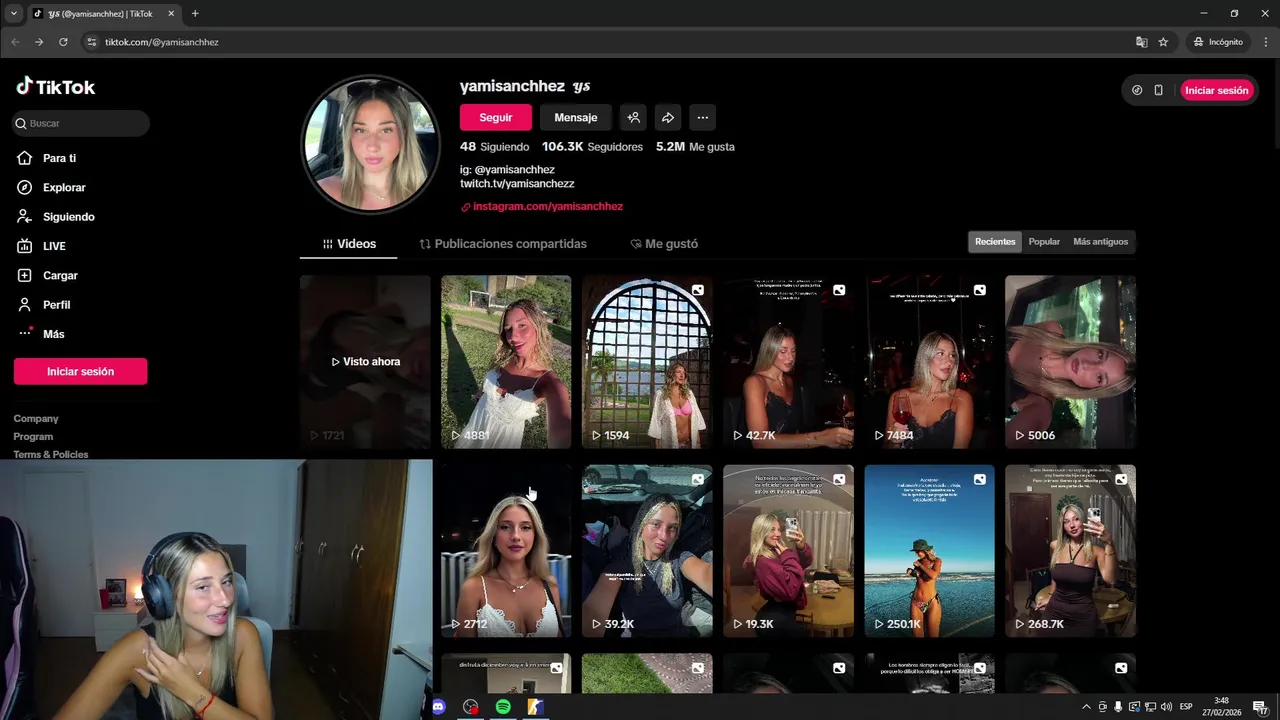Screen dimensions: 1280x720
Task: Click the TikTok logo in the sidebar
Action: 55,87
